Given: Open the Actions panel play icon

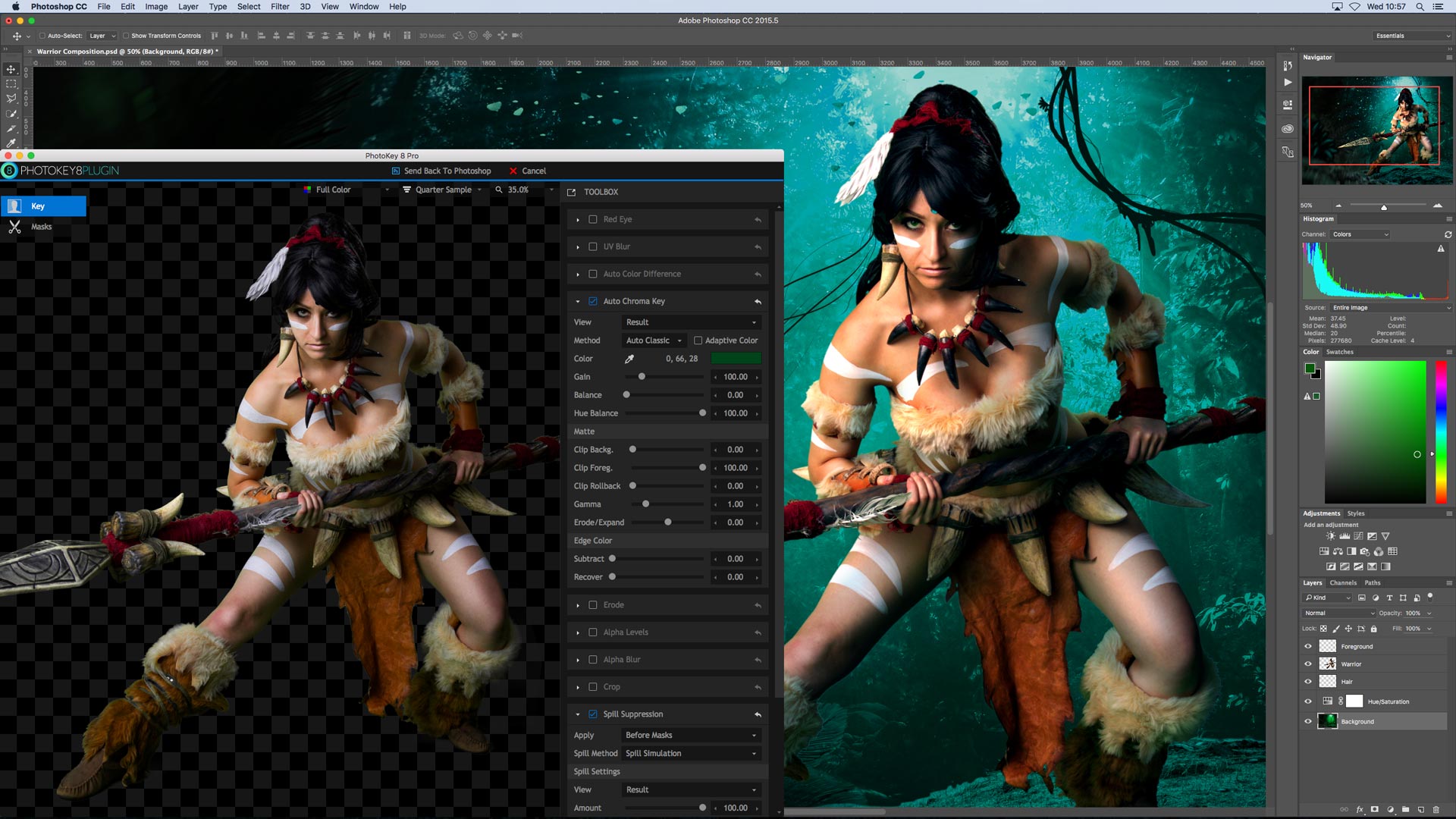Looking at the screenshot, I should coord(1288,82).
